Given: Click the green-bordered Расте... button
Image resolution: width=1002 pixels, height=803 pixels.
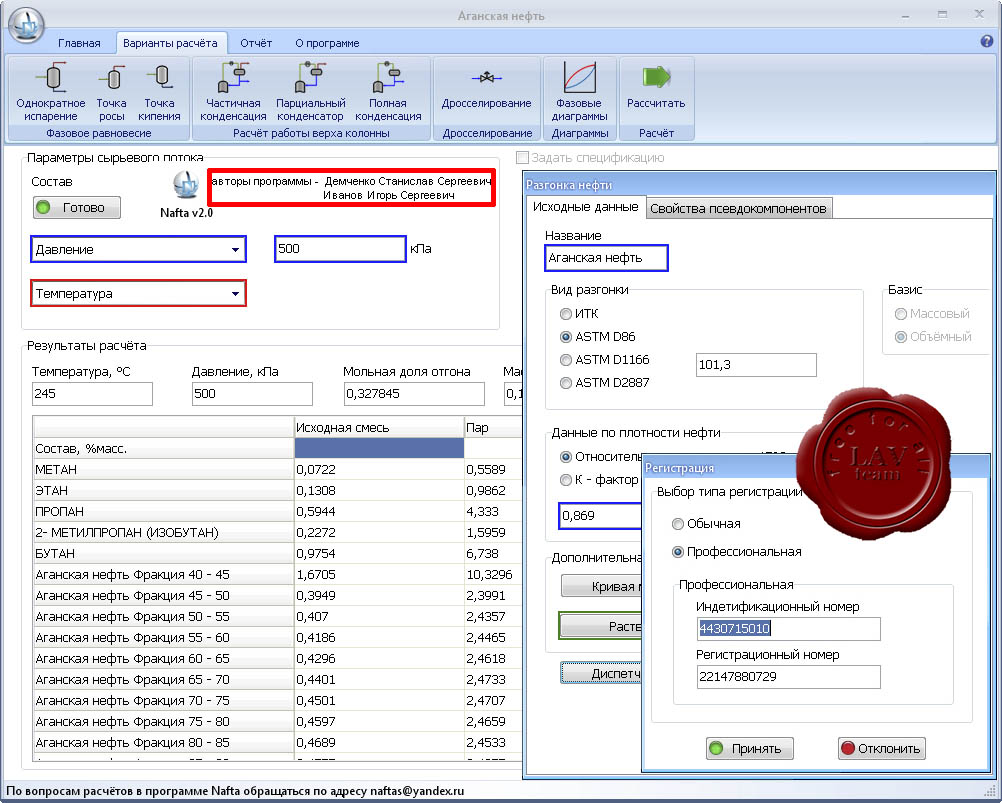Looking at the screenshot, I should (600, 626).
